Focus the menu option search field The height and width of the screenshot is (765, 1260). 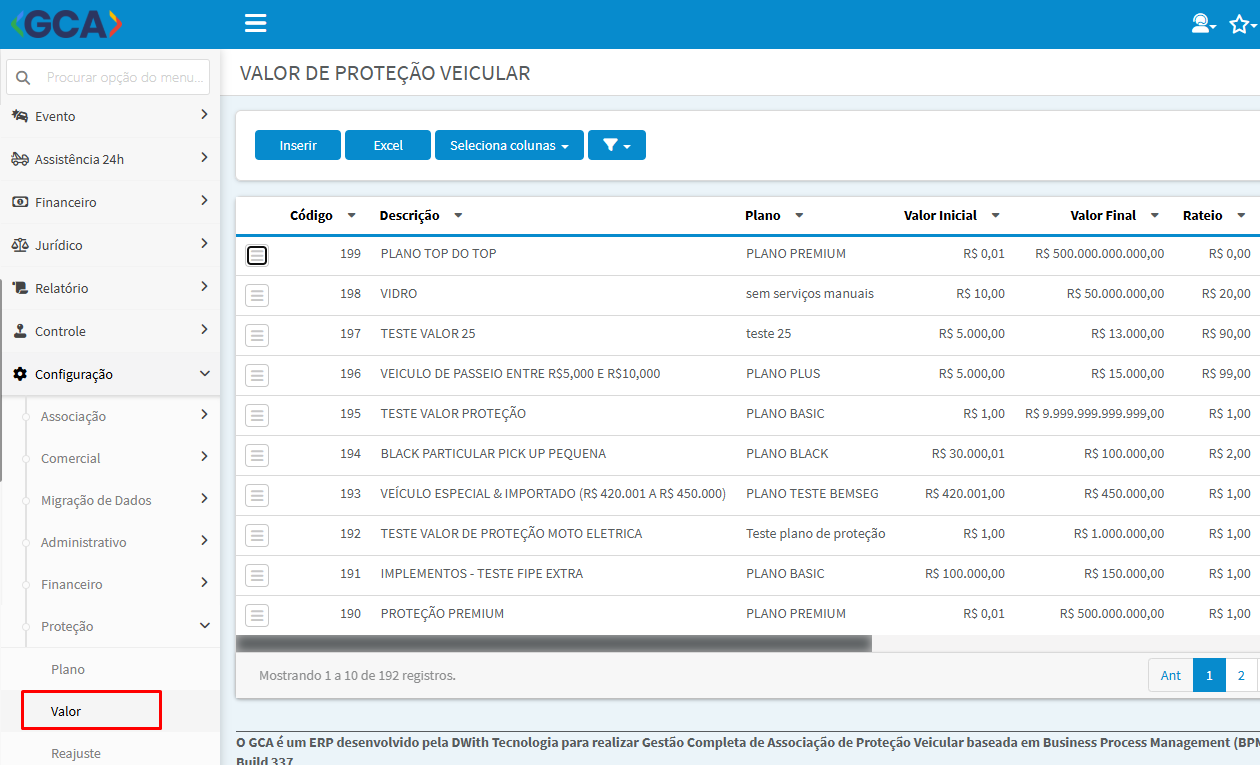pyautogui.click(x=108, y=77)
